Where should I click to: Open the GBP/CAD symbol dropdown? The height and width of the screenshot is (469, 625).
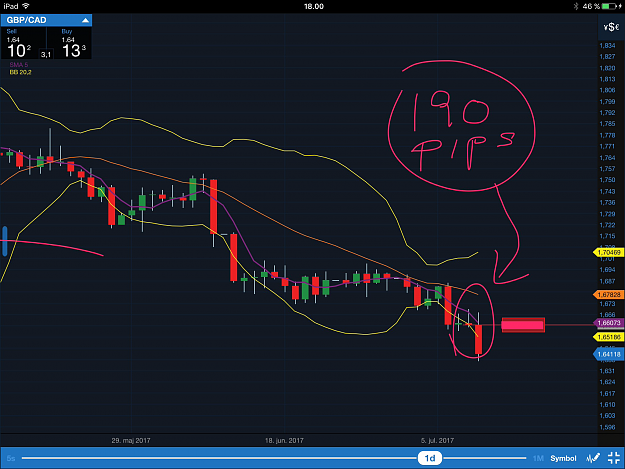coord(46,20)
